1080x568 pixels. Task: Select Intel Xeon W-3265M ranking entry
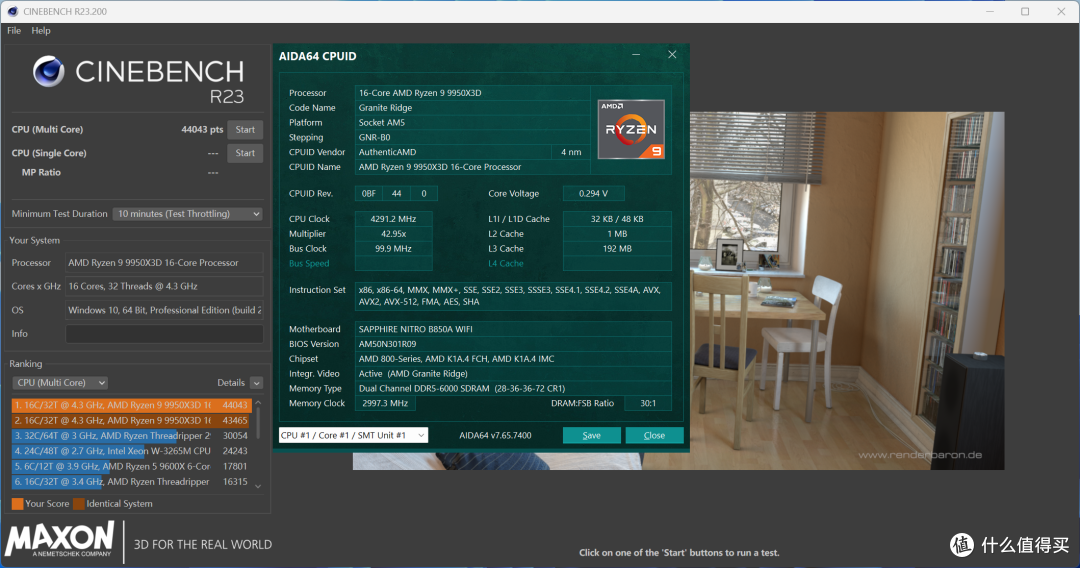click(x=131, y=451)
